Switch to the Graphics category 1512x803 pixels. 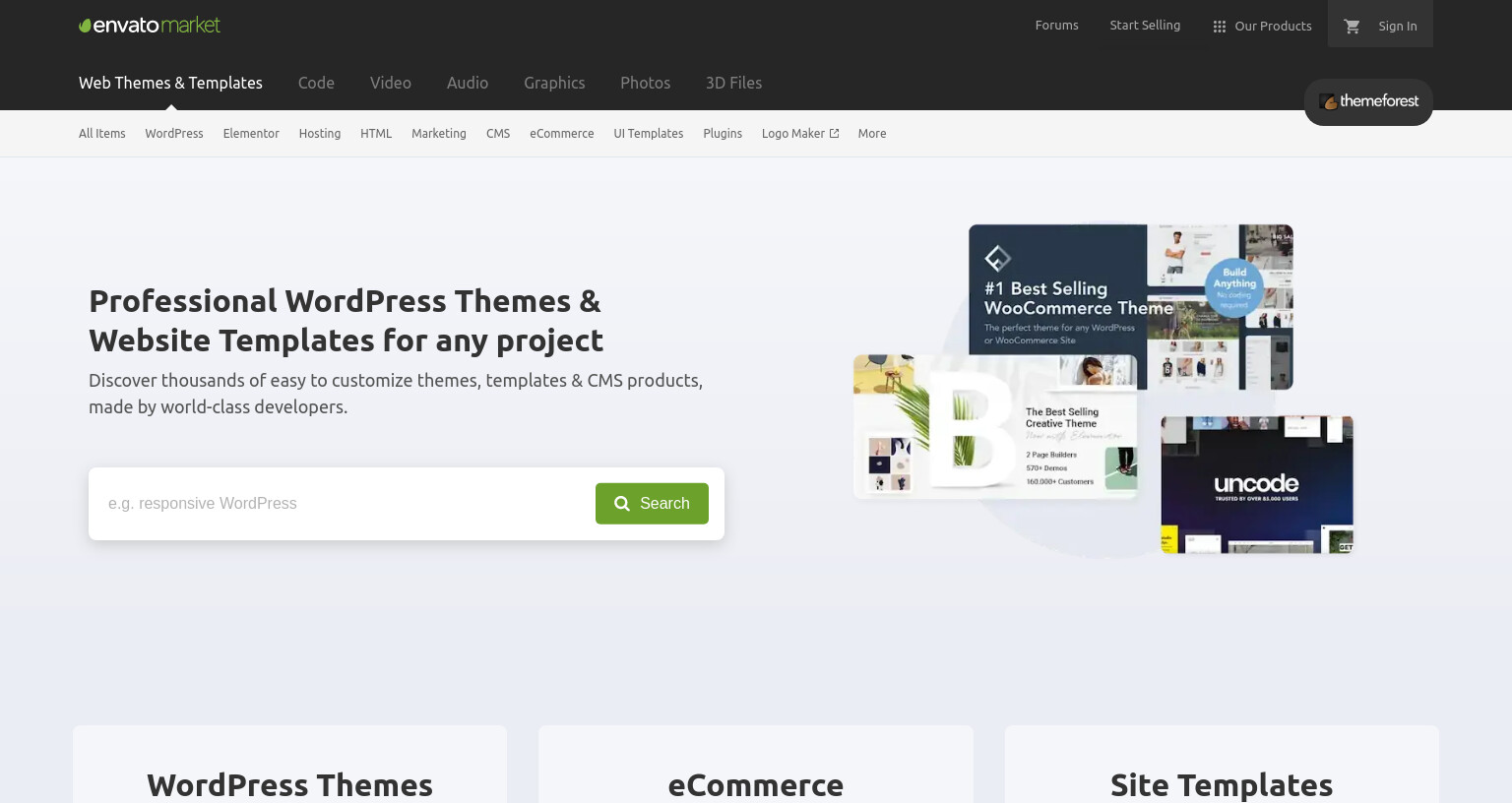tap(554, 83)
